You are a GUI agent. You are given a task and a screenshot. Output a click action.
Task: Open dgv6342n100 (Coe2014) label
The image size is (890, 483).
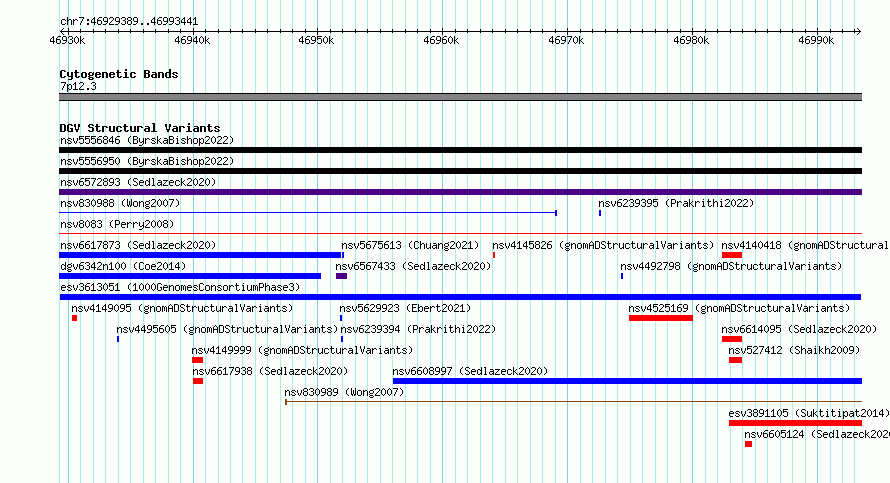pyautogui.click(x=123, y=266)
